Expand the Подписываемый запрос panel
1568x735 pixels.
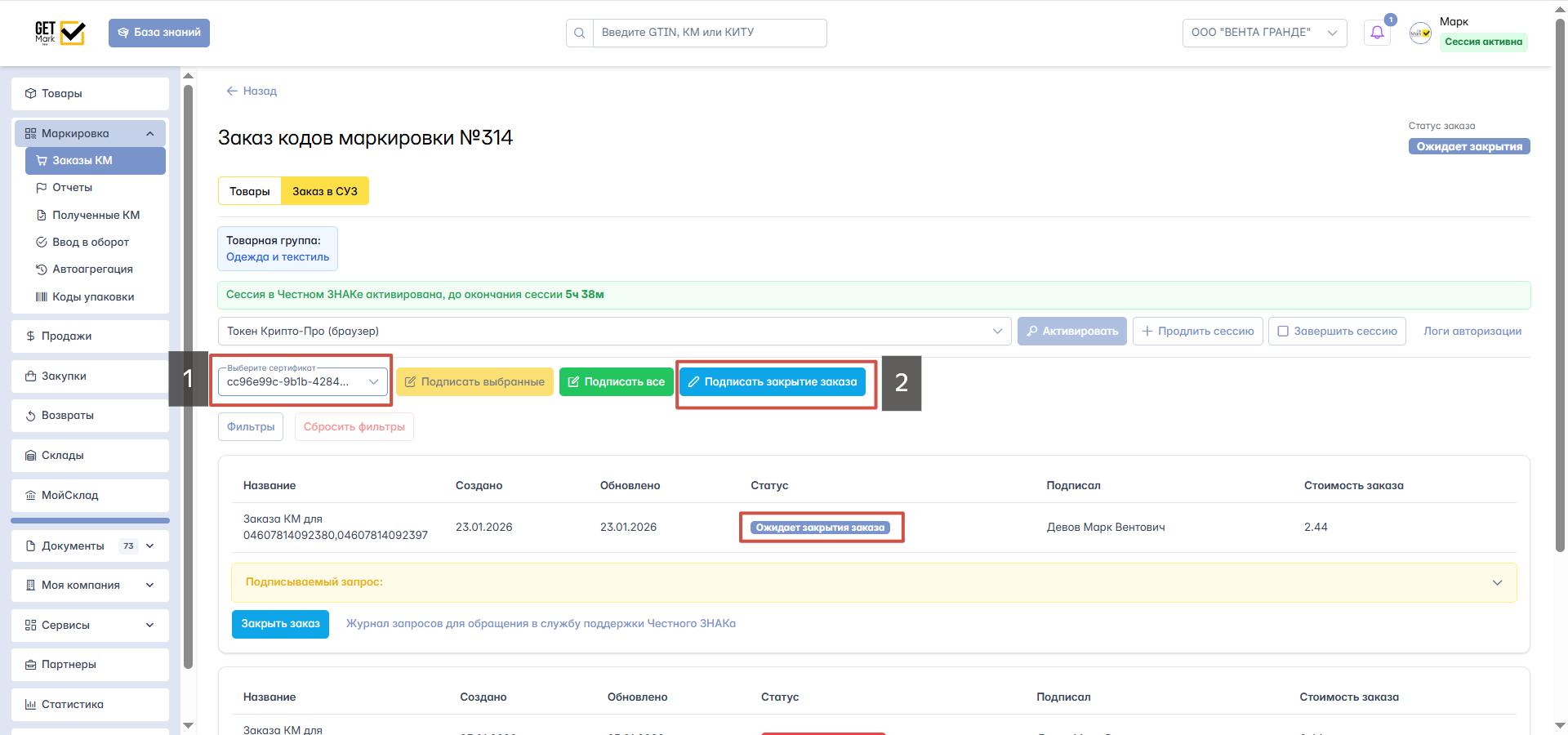pyautogui.click(x=874, y=582)
